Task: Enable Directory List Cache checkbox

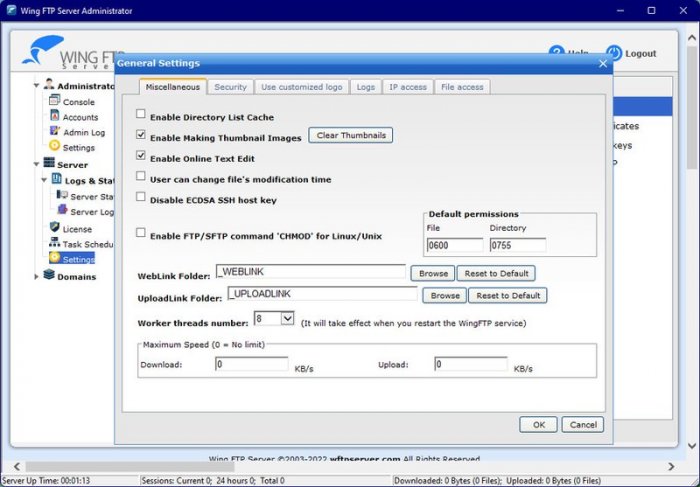Action: 141,116
